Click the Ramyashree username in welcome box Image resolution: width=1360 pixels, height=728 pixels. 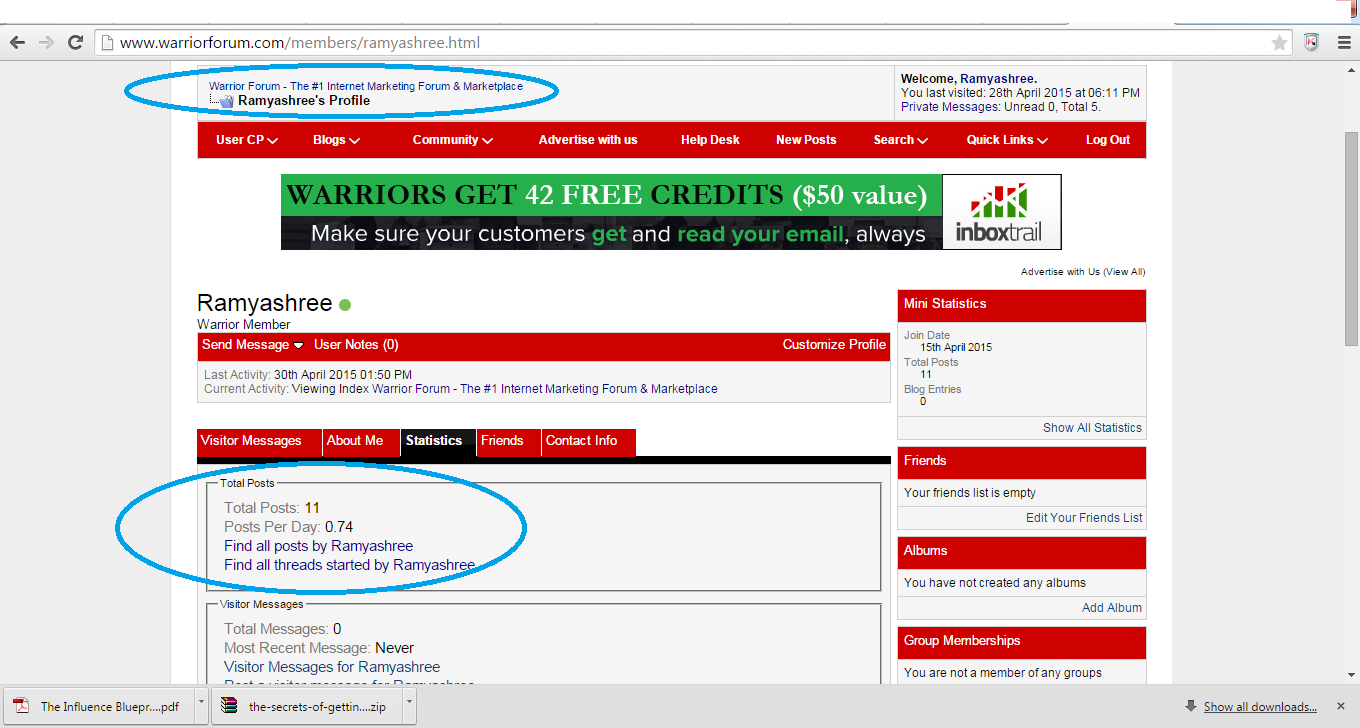pyautogui.click(x=997, y=79)
